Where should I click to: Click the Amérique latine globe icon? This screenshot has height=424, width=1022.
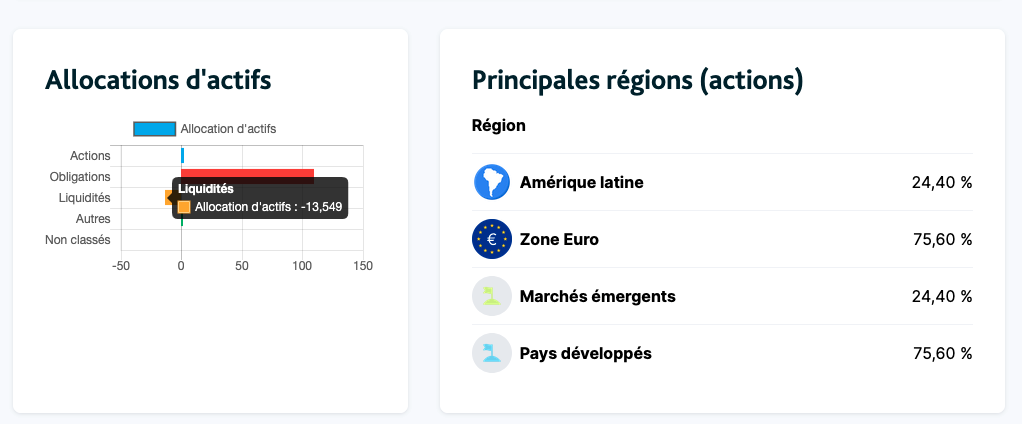click(491, 182)
